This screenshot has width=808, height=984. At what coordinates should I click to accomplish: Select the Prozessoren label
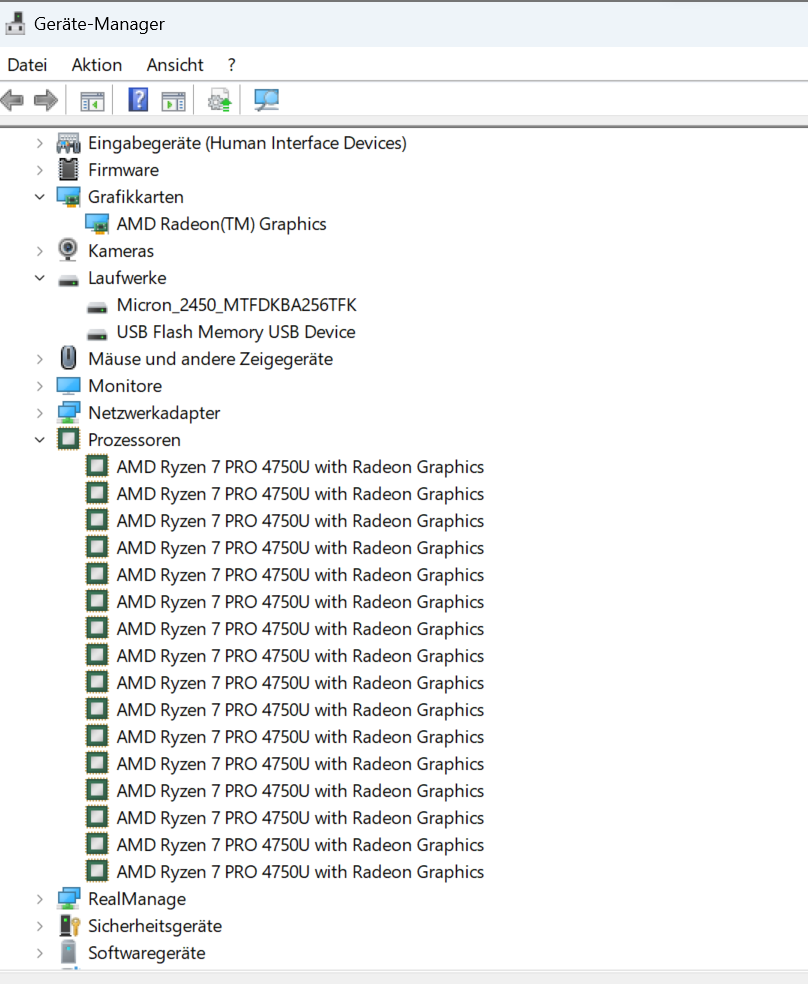(x=134, y=440)
